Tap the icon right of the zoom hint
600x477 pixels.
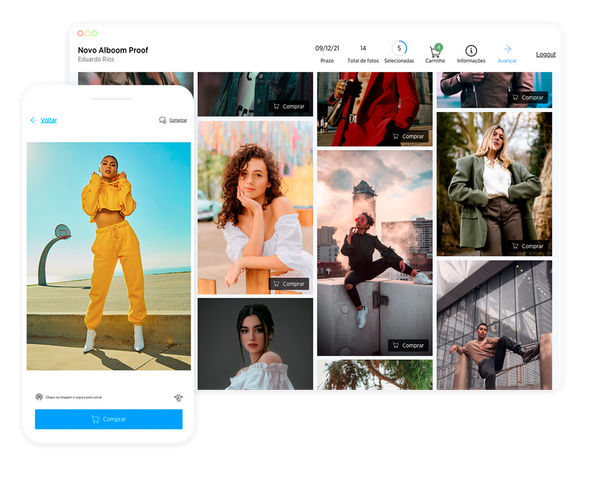click(x=177, y=397)
